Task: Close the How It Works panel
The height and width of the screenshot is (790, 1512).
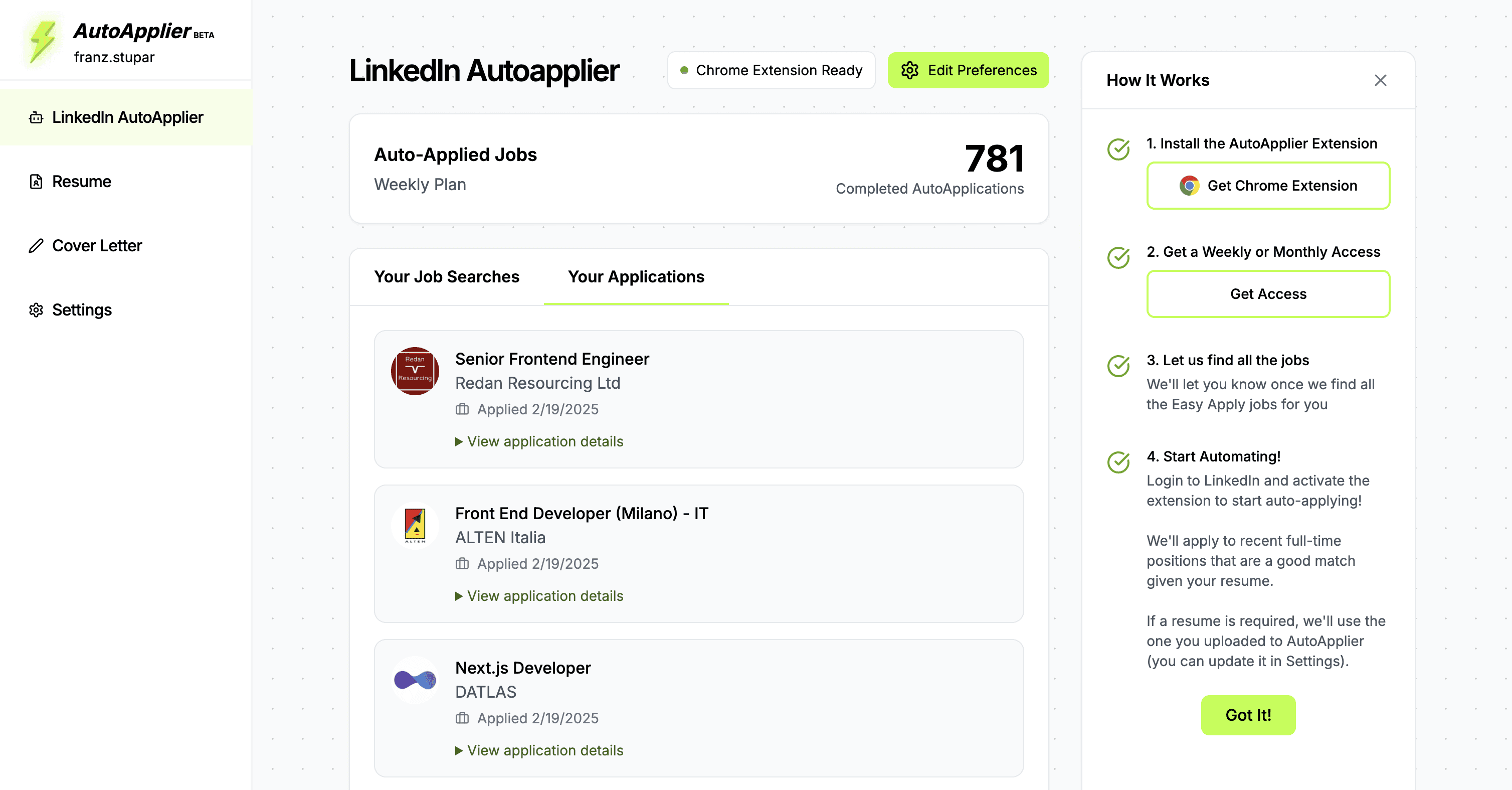Action: 1381,80
